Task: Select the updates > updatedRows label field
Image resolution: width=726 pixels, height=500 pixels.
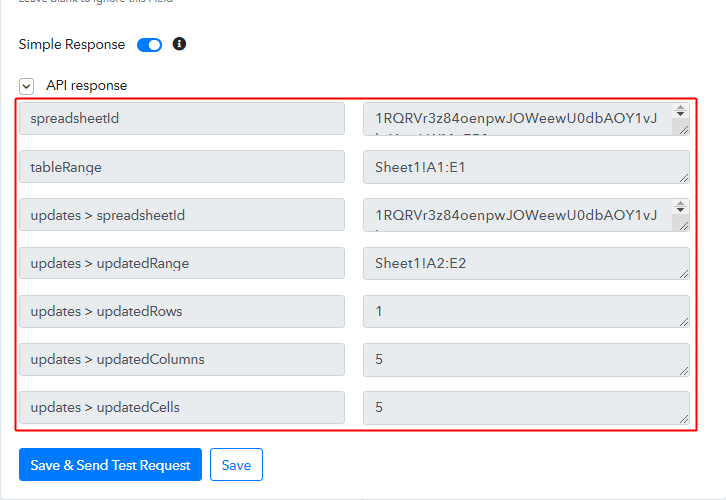Action: [x=182, y=311]
